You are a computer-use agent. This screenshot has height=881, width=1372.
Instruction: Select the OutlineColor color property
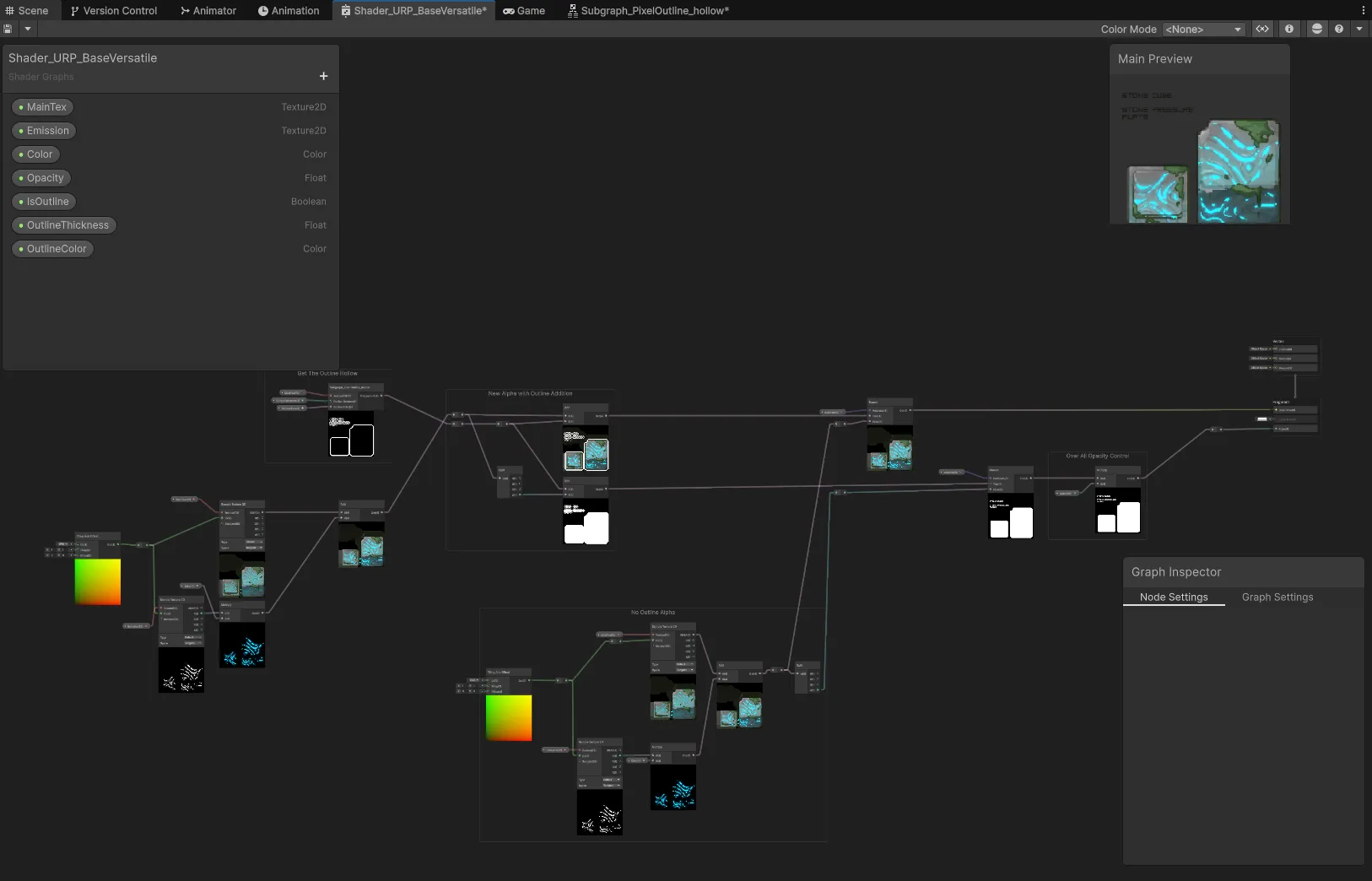[52, 249]
